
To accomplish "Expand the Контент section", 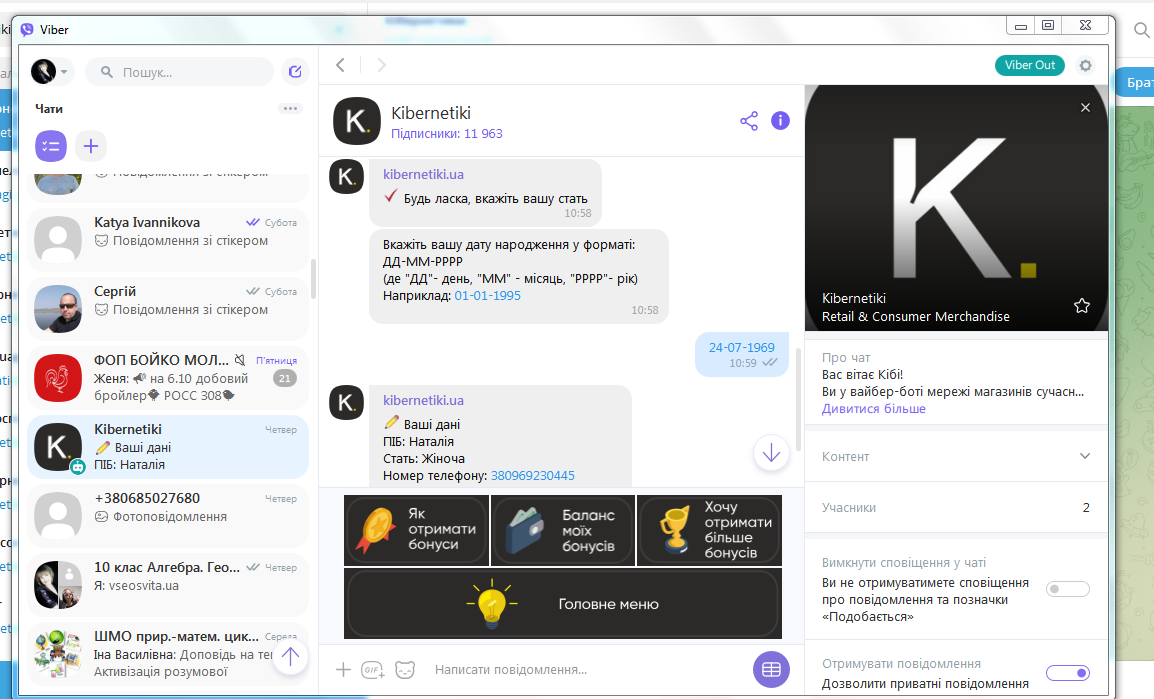I will point(956,456).
